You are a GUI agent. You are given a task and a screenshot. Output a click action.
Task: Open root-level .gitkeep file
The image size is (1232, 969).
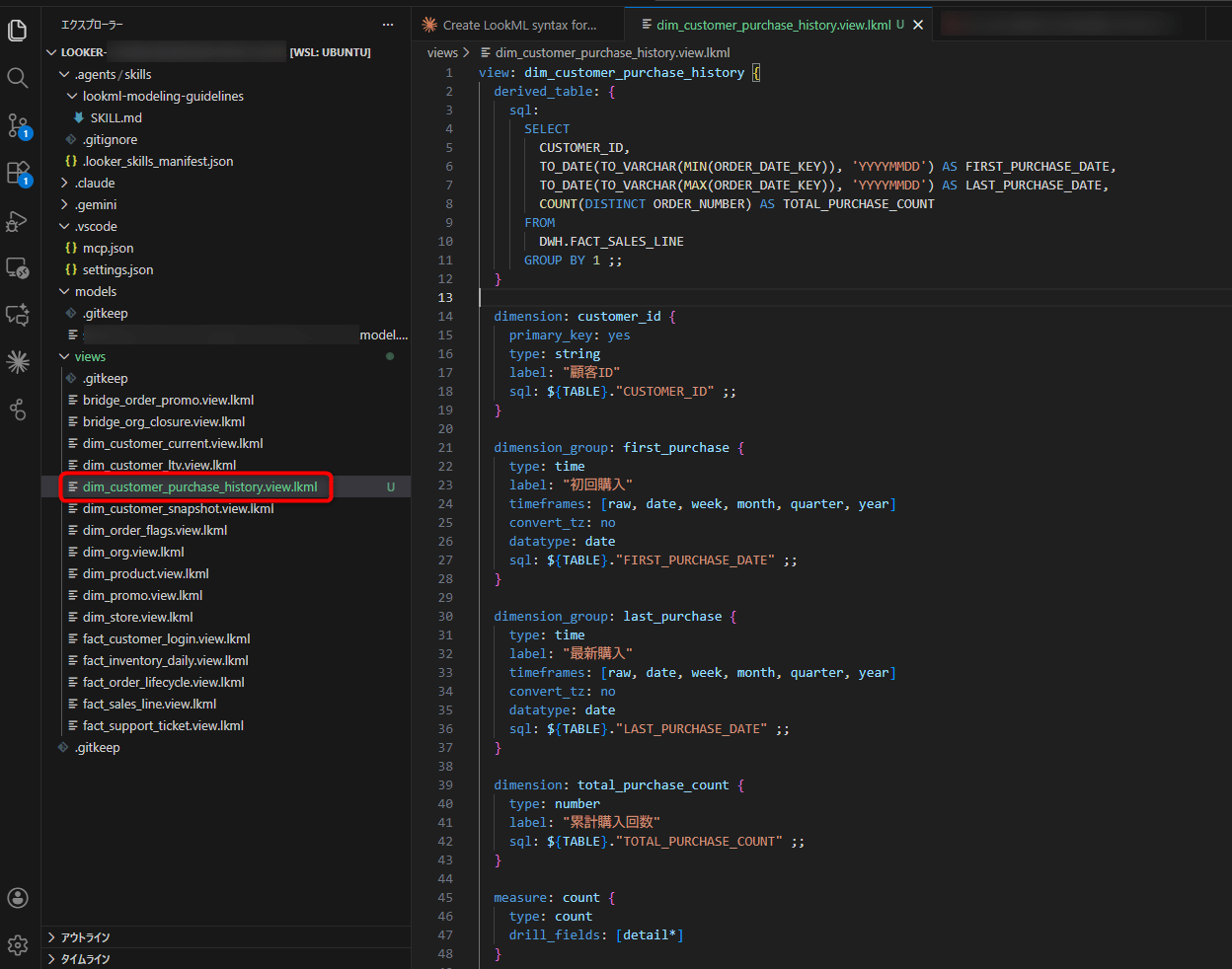[x=226, y=747]
